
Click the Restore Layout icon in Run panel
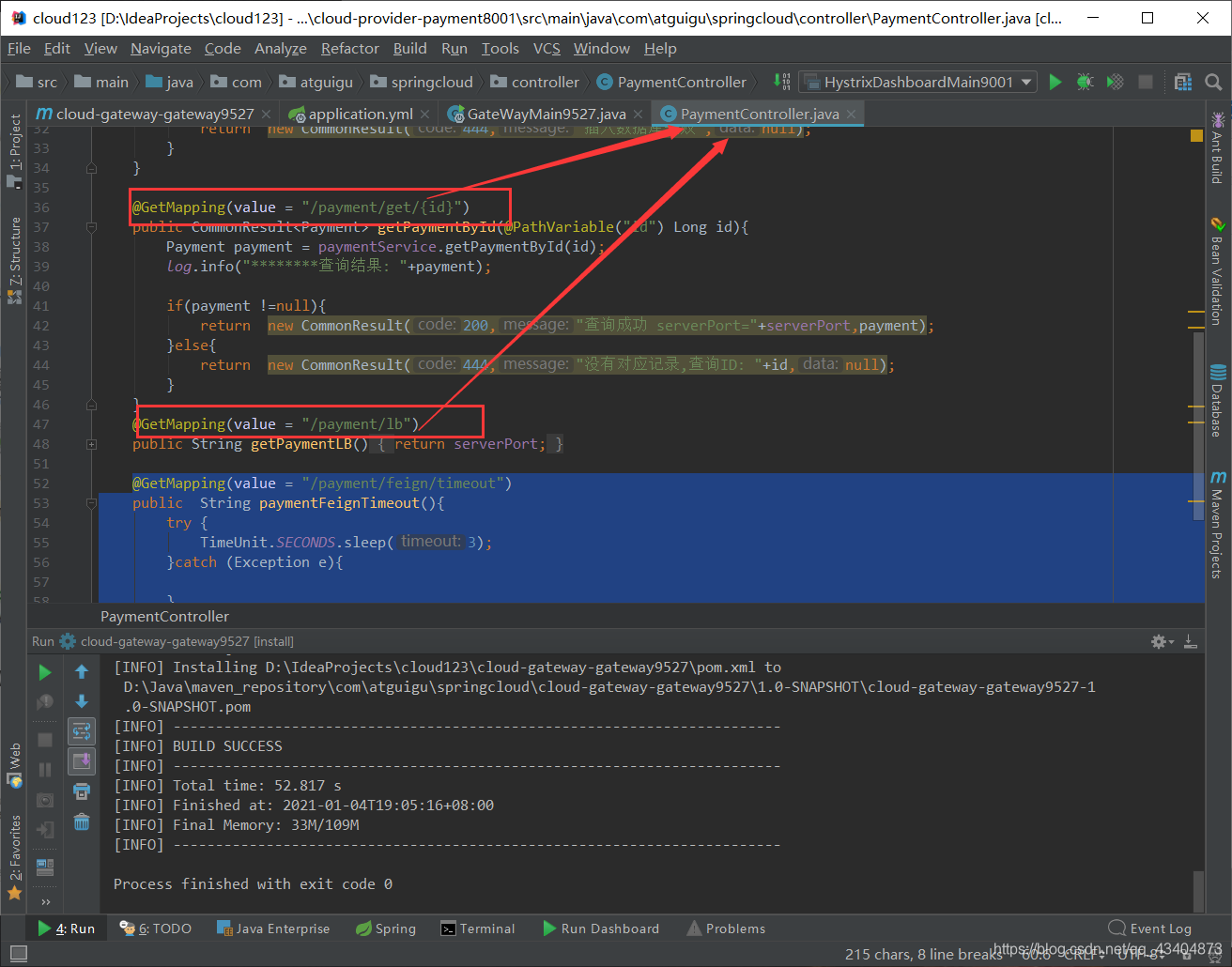click(x=45, y=867)
